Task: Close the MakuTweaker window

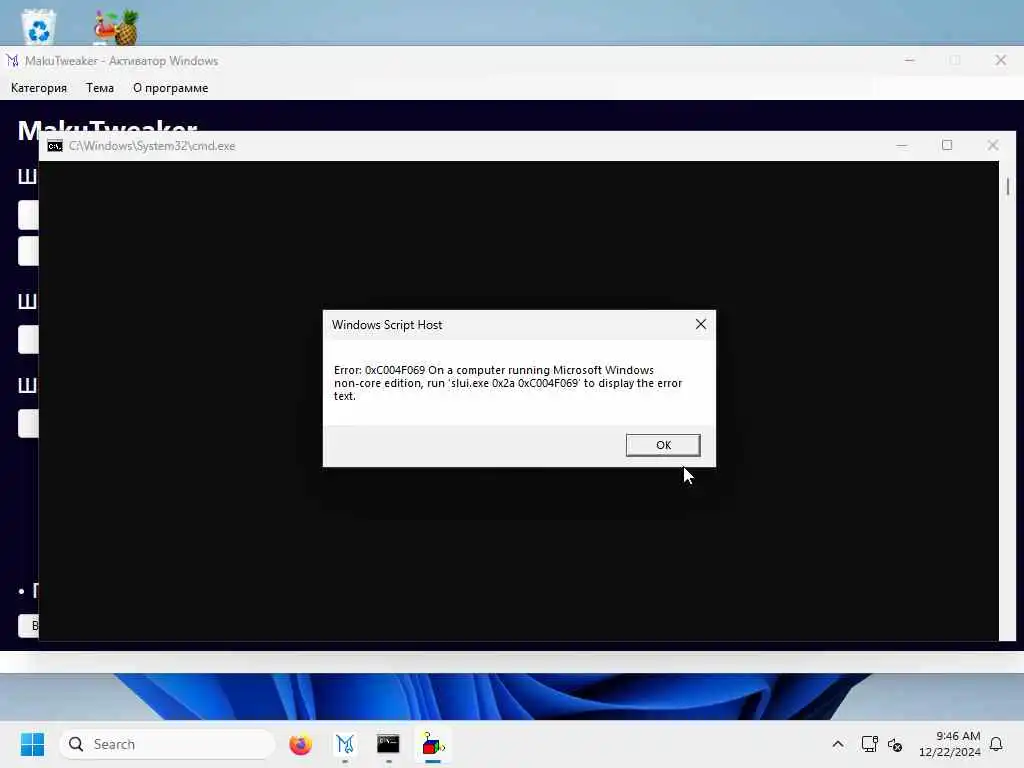Action: [x=1000, y=60]
